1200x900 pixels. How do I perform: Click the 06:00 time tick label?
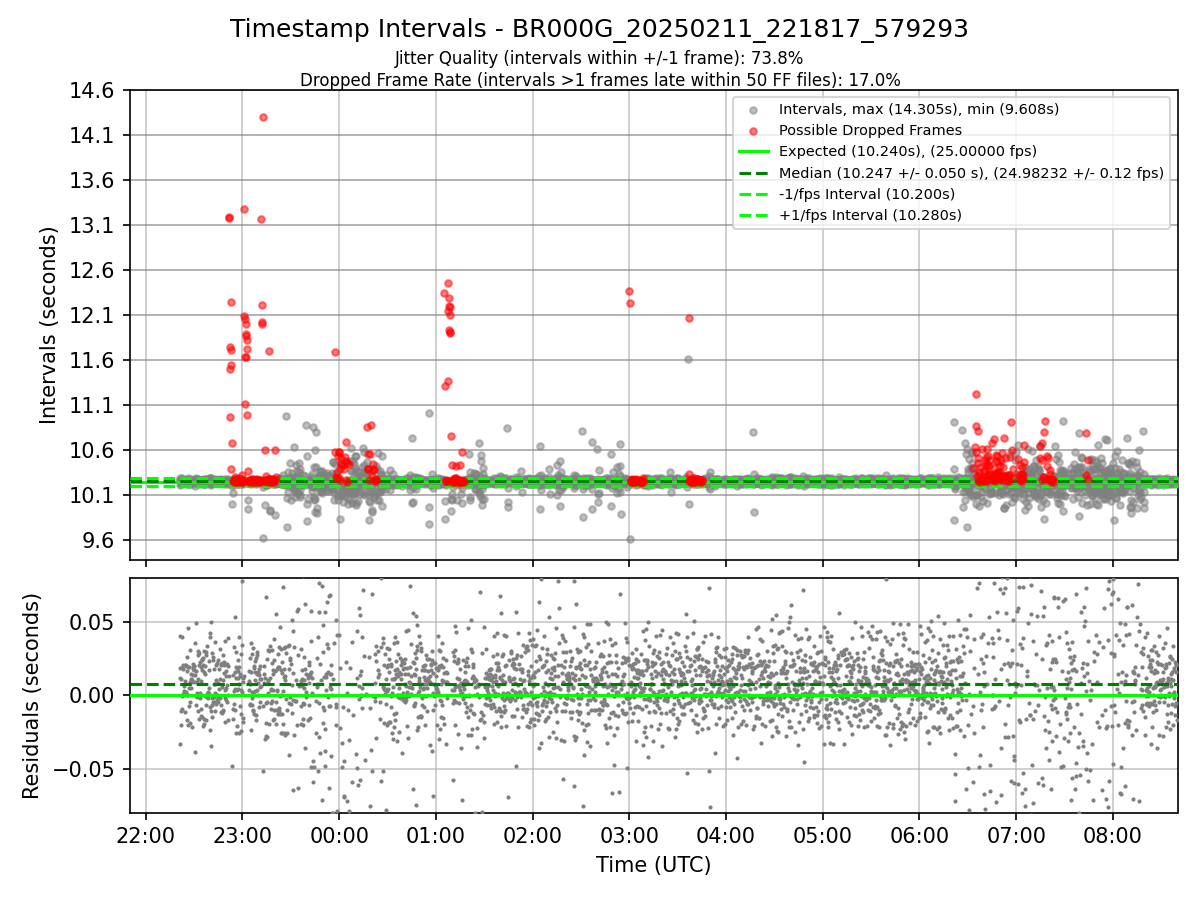coord(919,836)
